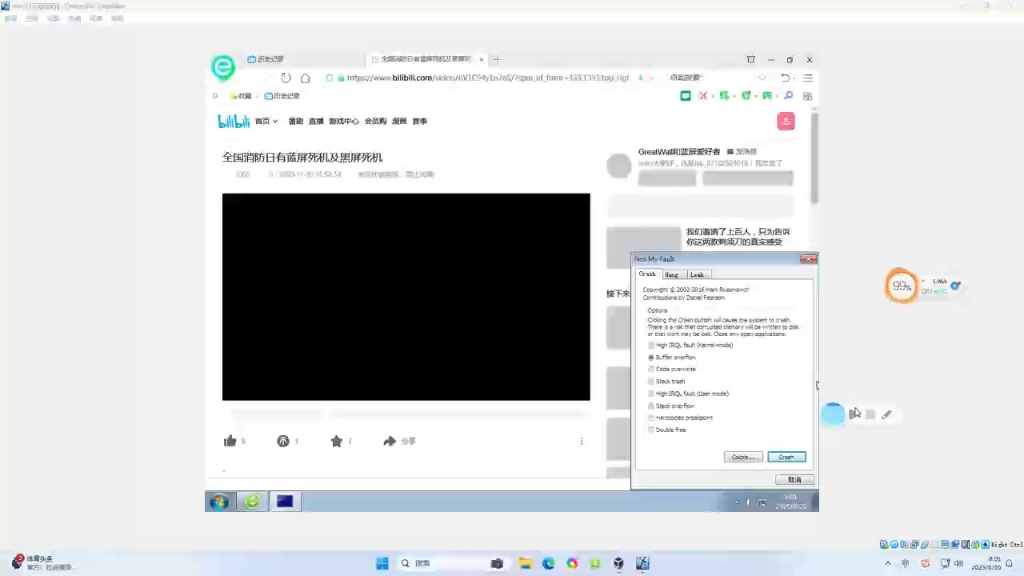Open browser undo closed tab icon
1024x576 pixels.
point(785,78)
